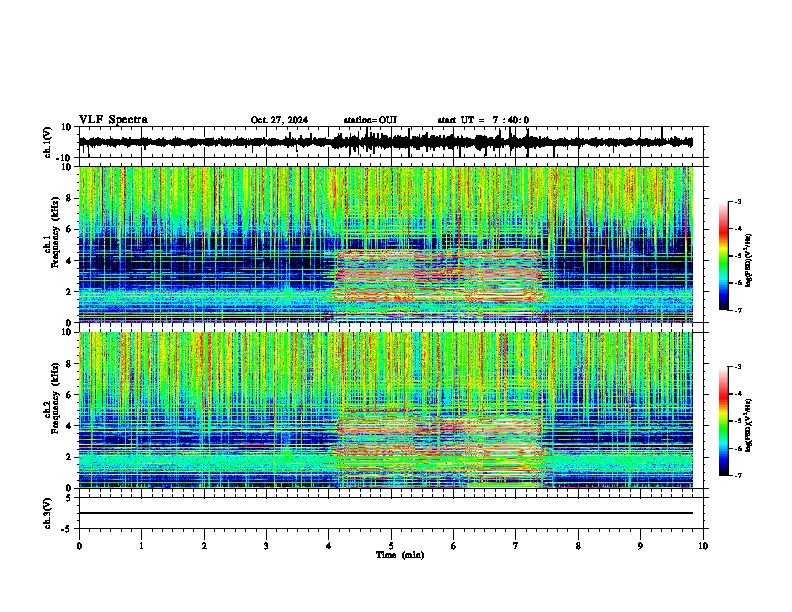Click the log(PSD) label beside ch.1 colorbar
This screenshot has width=792, height=612.
pyautogui.click(x=749, y=260)
